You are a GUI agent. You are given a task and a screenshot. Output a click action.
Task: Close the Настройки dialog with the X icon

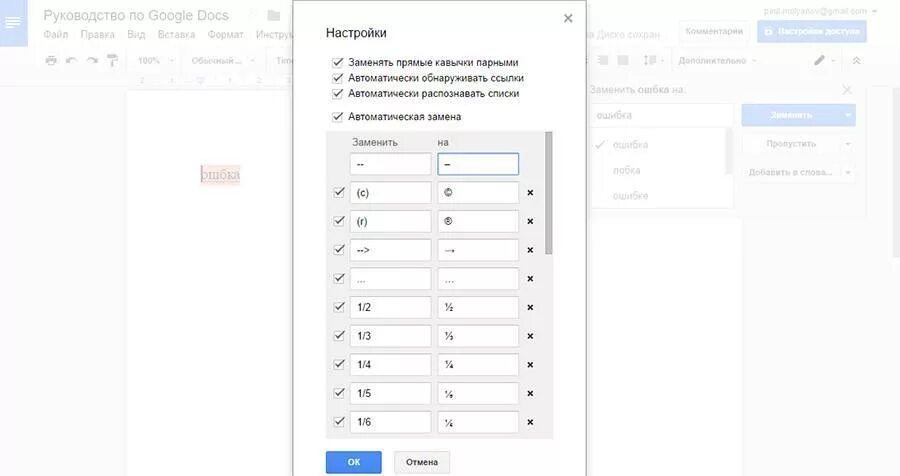pyautogui.click(x=568, y=18)
